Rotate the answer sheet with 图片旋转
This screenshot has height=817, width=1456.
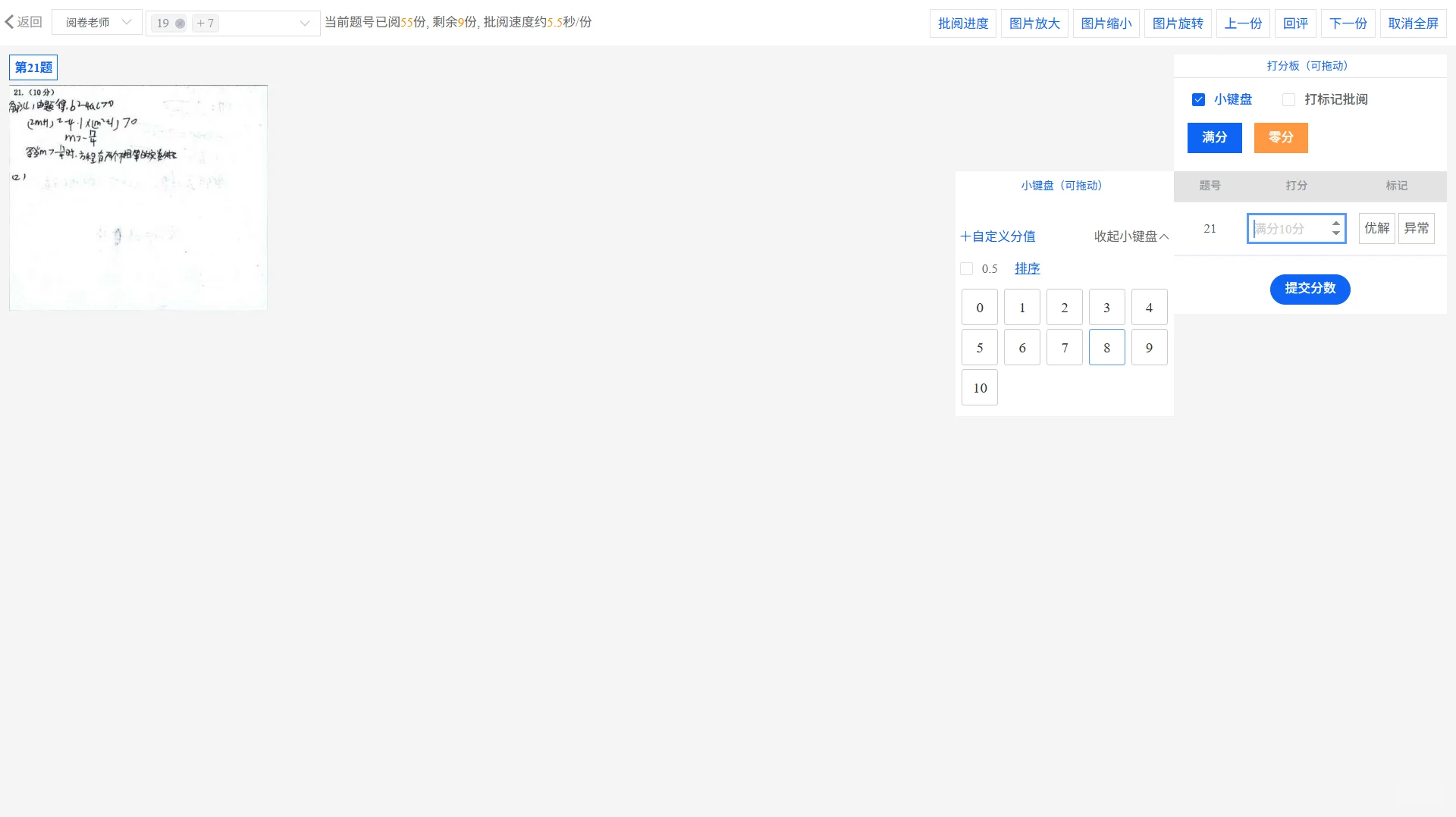point(1177,23)
